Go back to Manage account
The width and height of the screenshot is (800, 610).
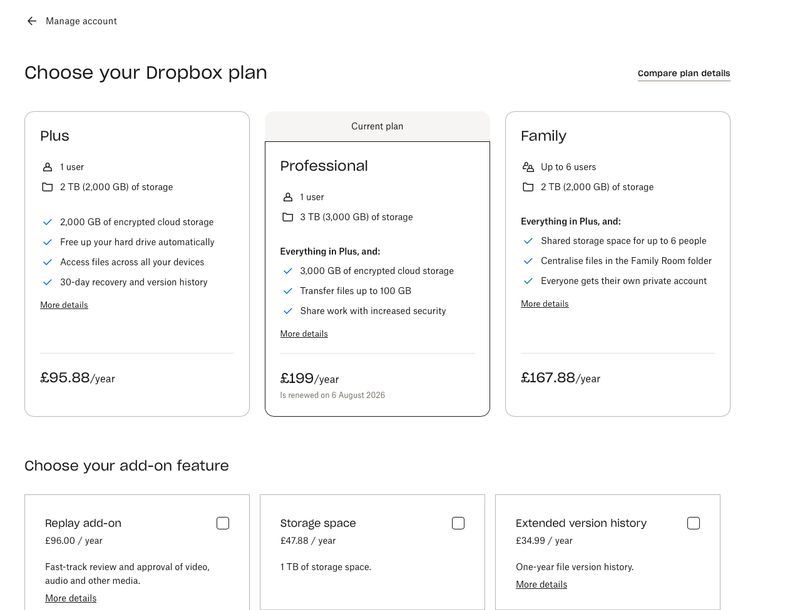[81, 21]
